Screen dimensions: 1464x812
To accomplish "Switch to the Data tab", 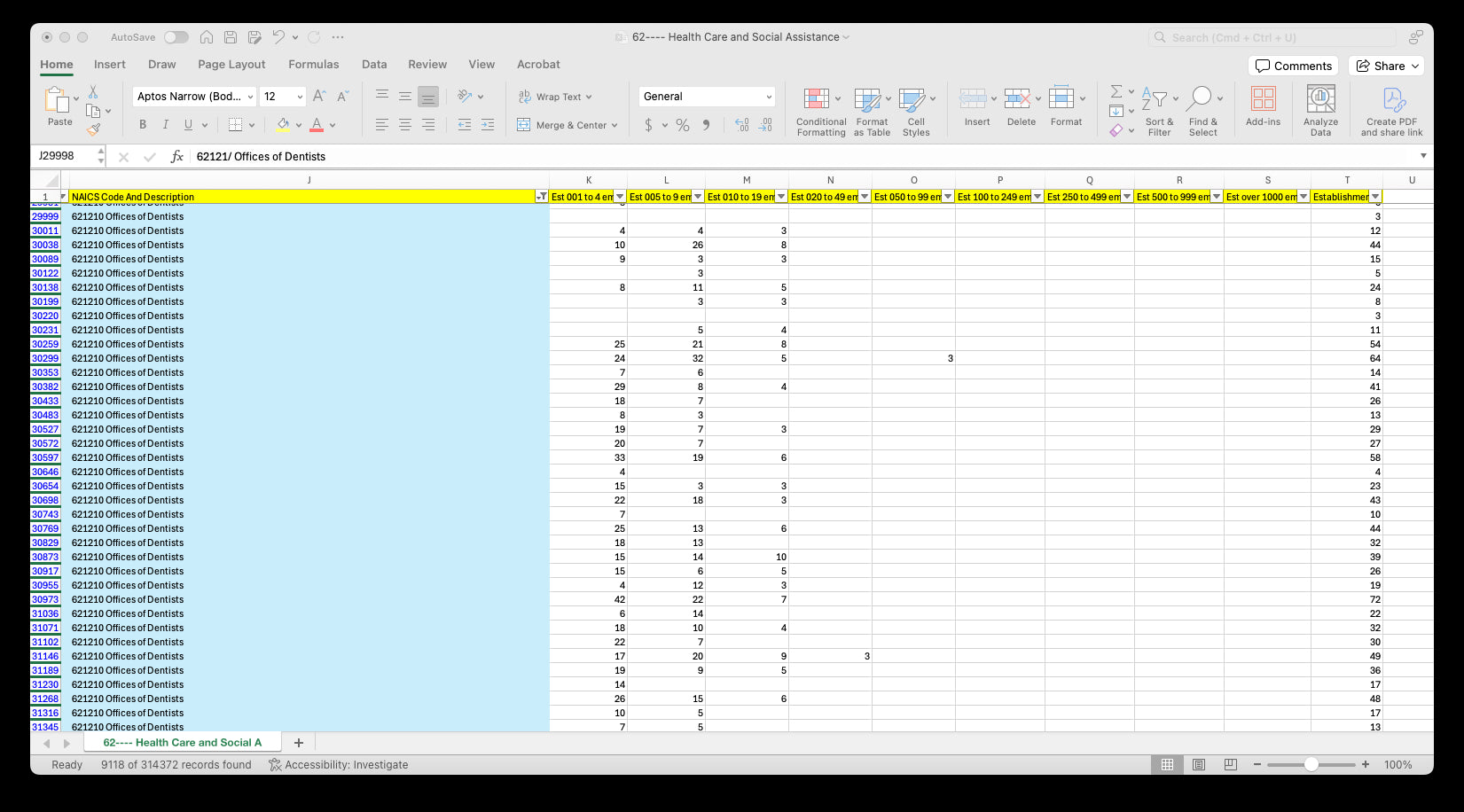I will click(374, 65).
